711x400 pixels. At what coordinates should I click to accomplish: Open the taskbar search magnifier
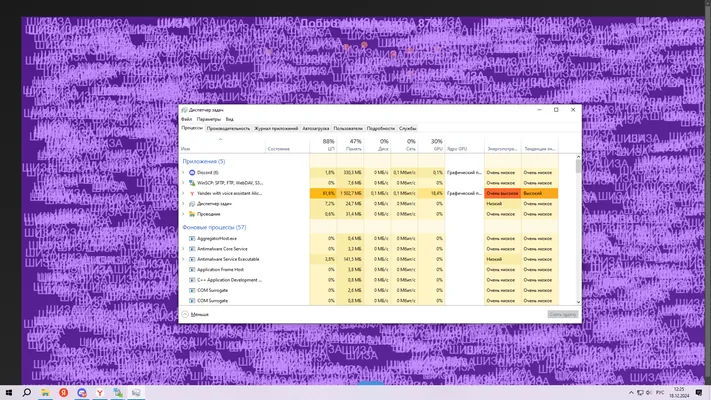[x=27, y=392]
